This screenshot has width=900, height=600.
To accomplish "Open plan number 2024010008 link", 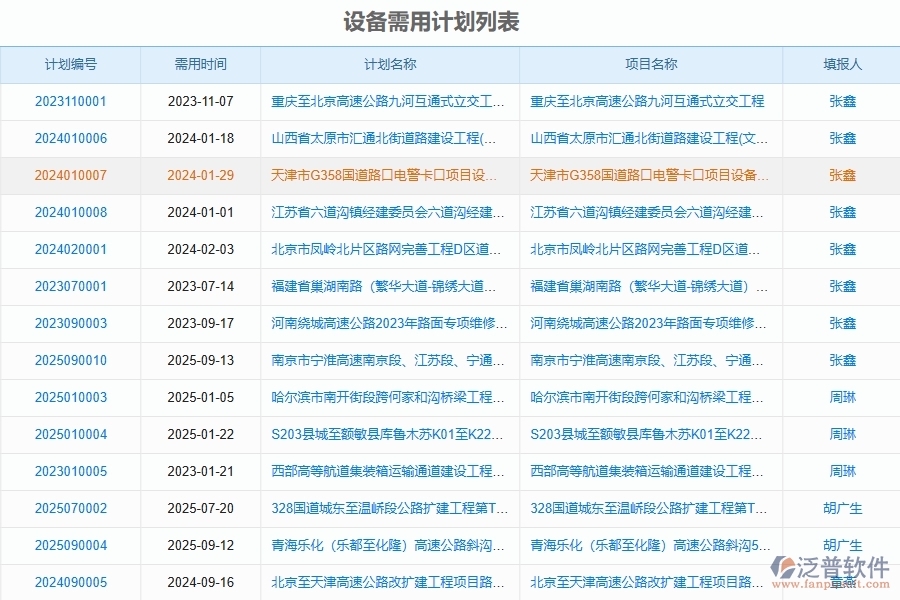I will [x=70, y=212].
